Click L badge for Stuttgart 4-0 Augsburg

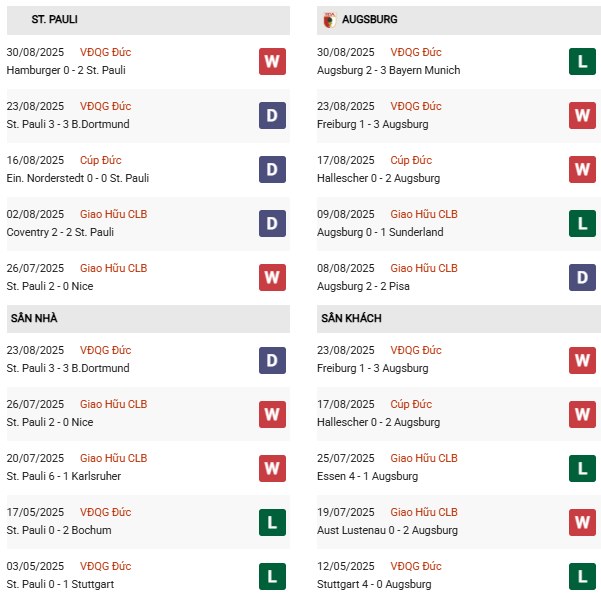point(582,576)
